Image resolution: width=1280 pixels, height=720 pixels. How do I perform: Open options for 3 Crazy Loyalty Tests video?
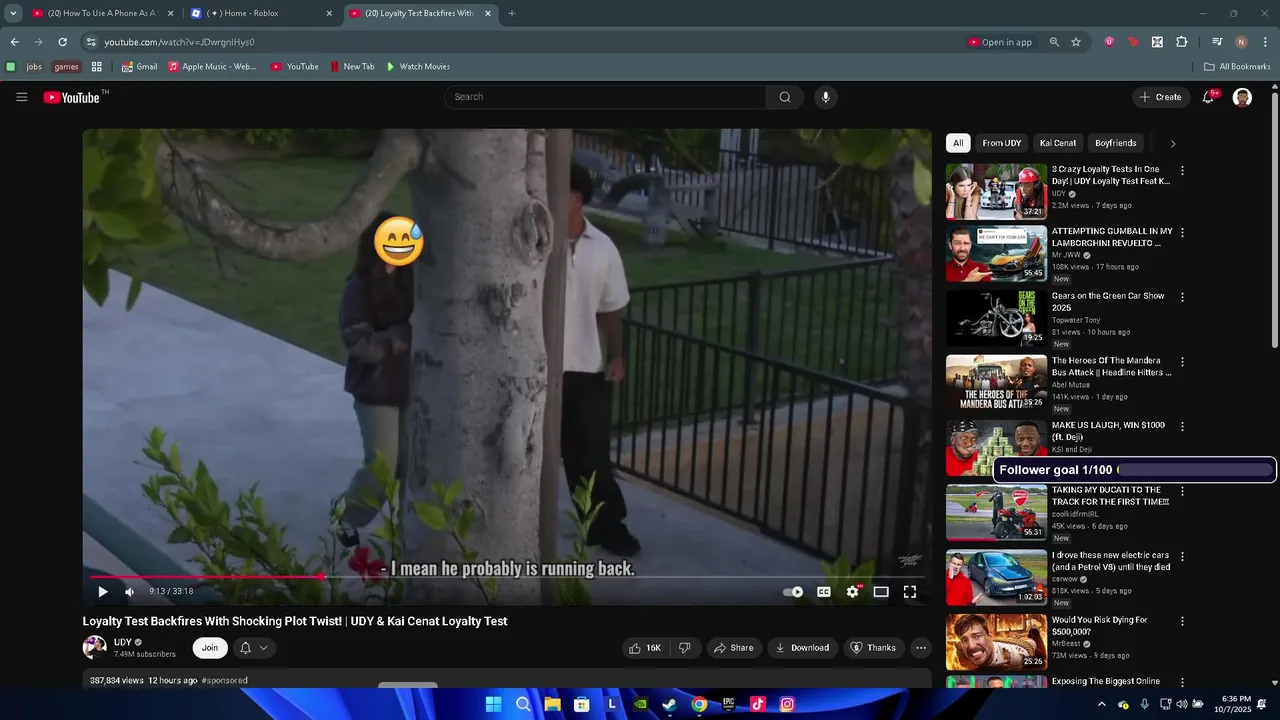click(1182, 172)
